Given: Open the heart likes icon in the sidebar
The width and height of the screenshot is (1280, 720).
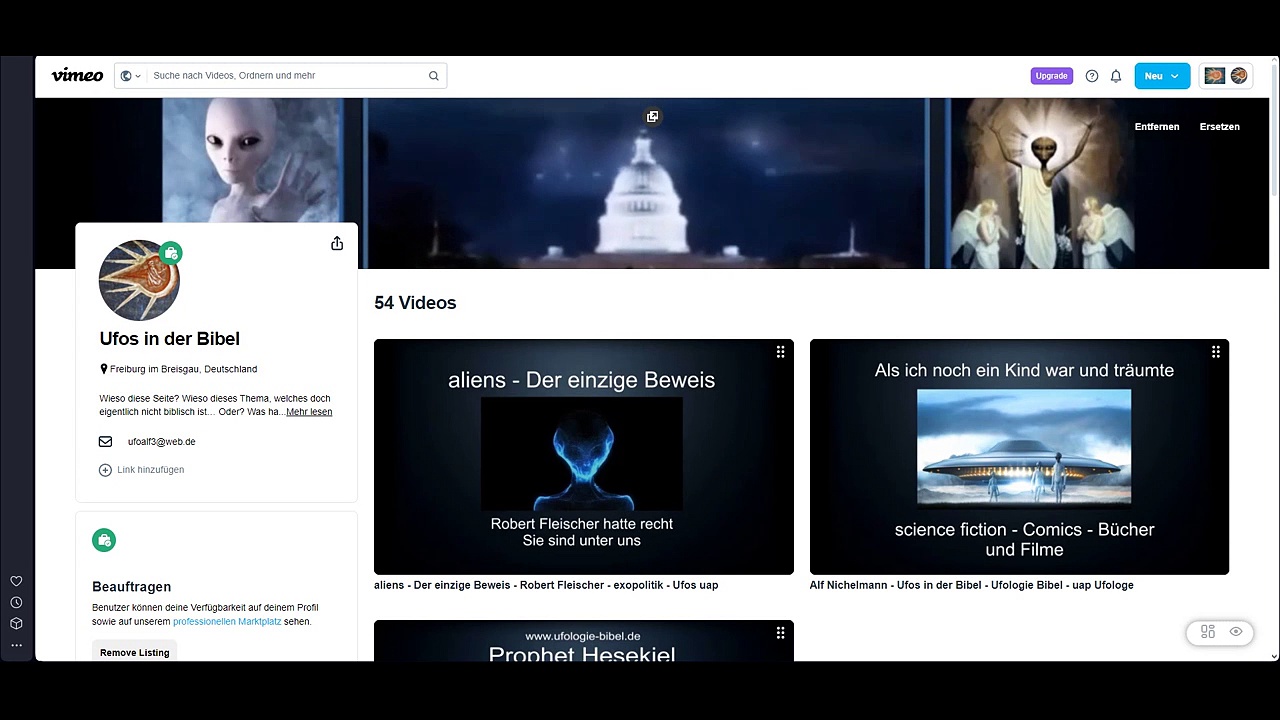Looking at the screenshot, I should (16, 581).
